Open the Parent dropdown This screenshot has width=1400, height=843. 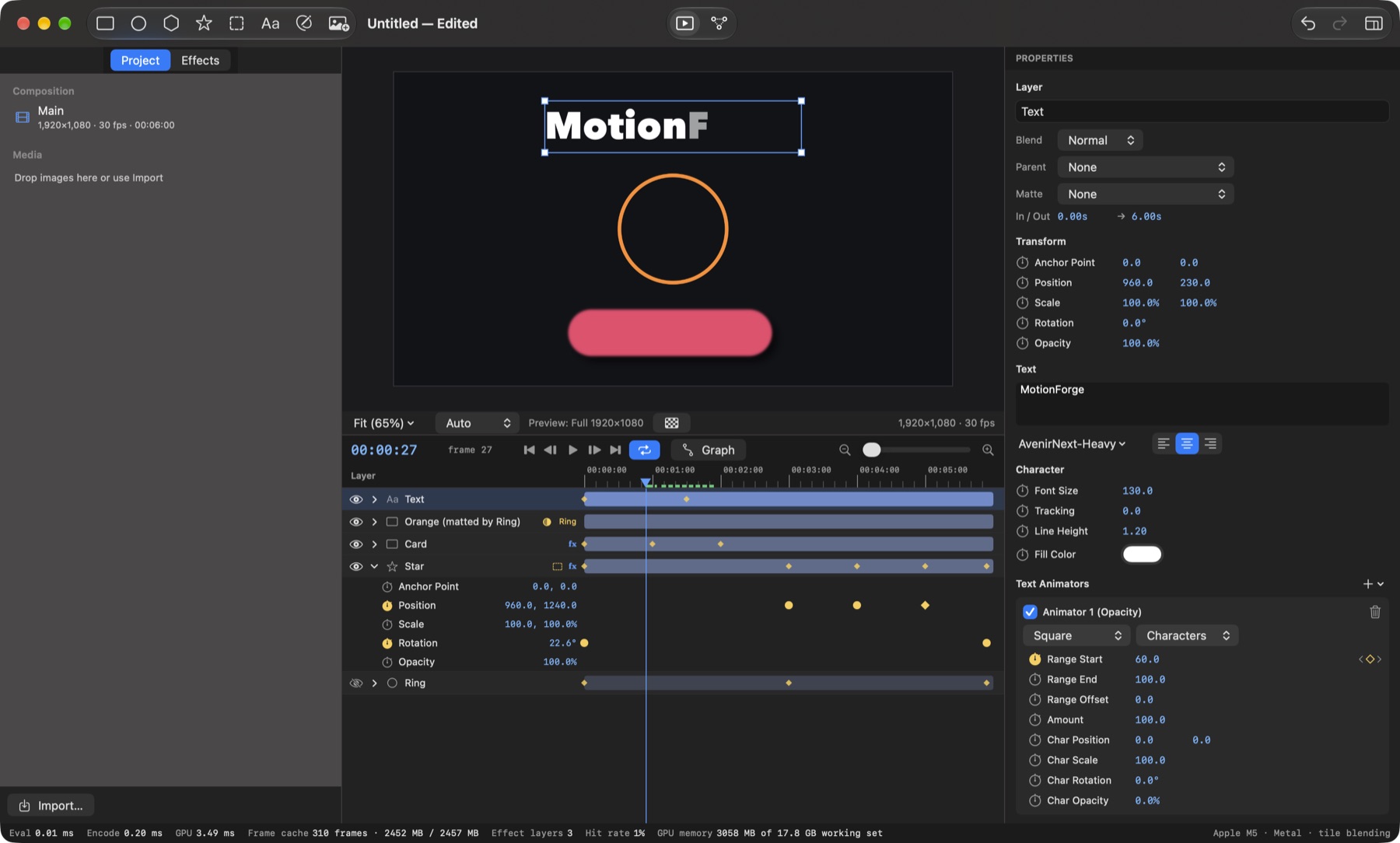point(1146,167)
